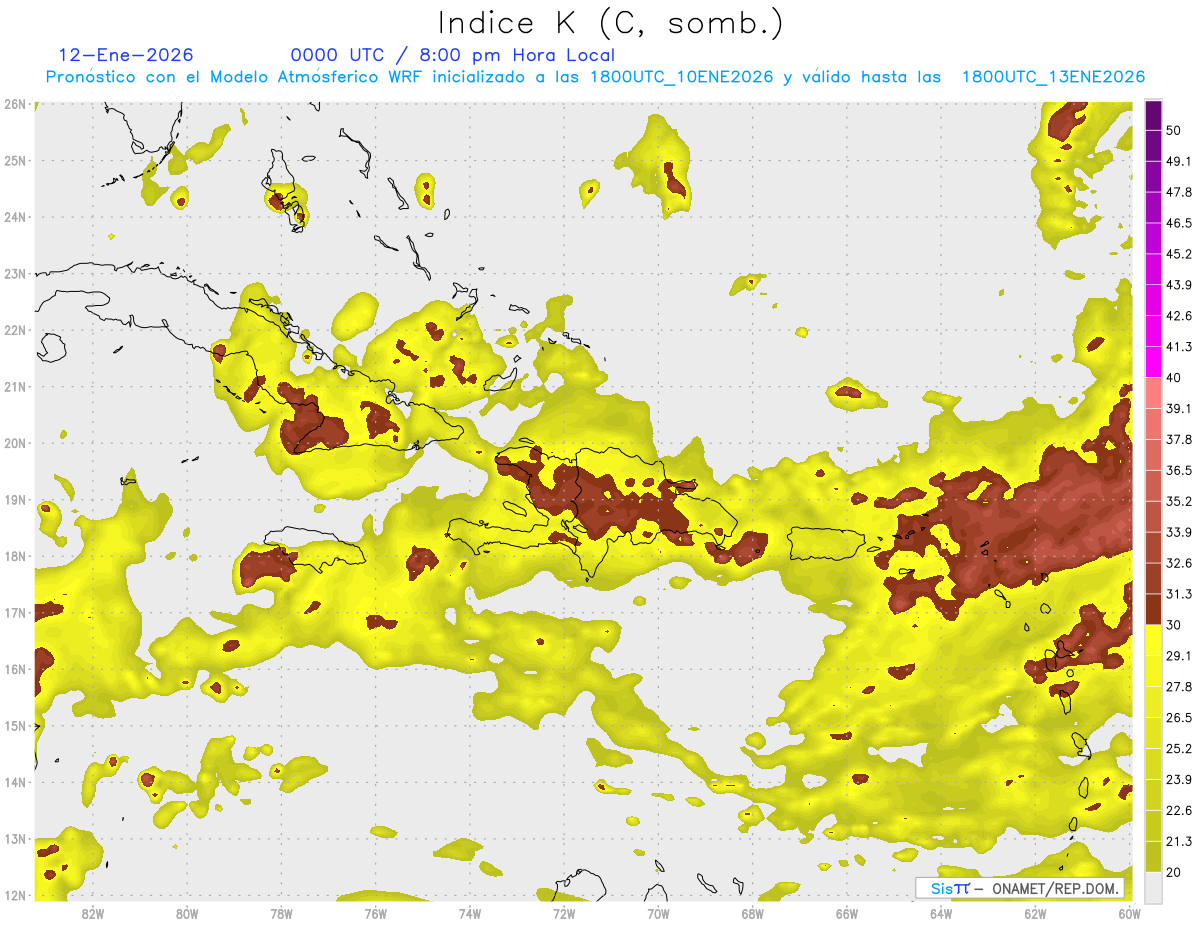1200x927 pixels.
Task: Click the 18N latitude label
Action: pos(14,556)
